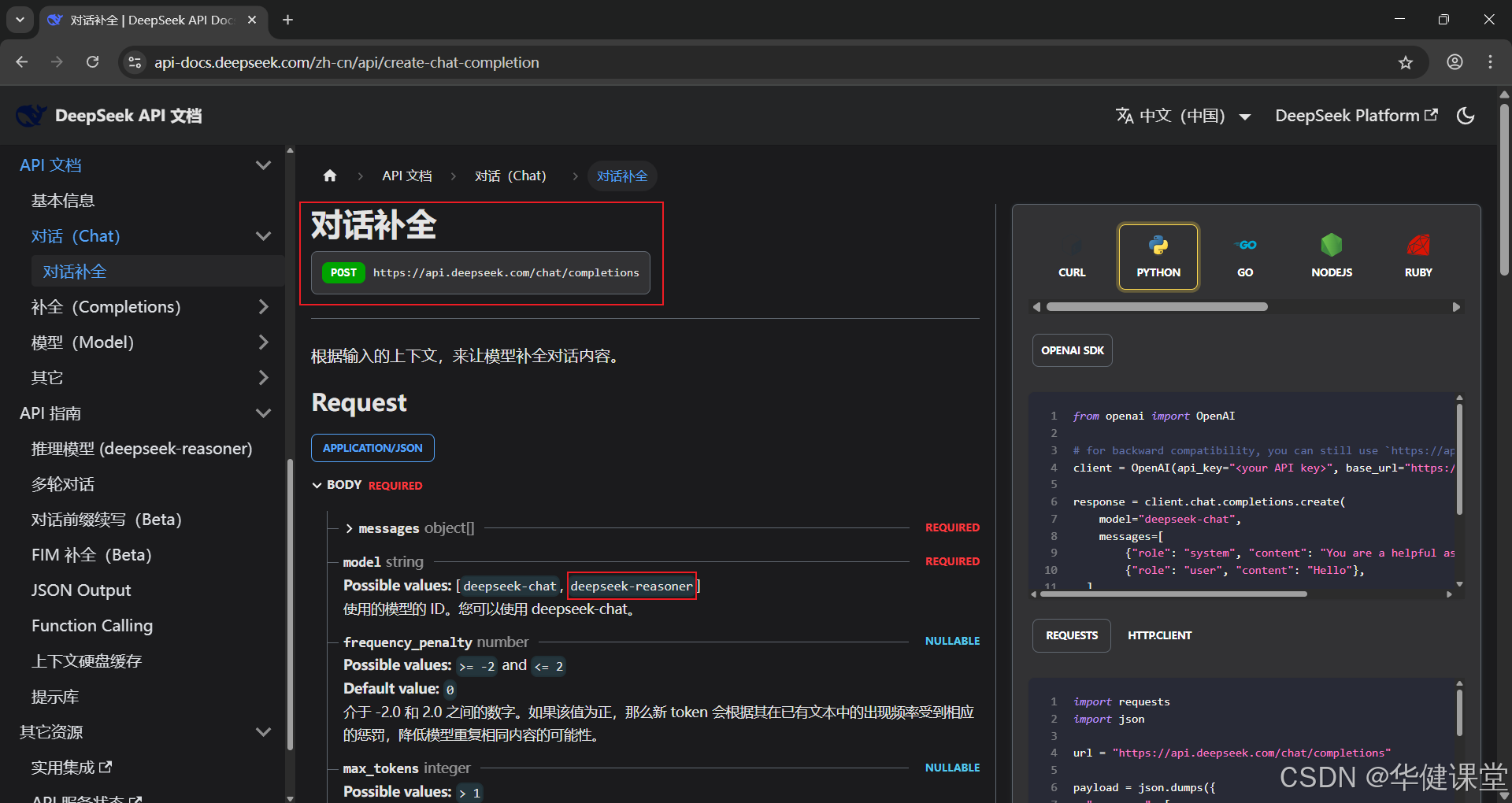
Task: Open the browser profile icon
Action: pos(1455,62)
